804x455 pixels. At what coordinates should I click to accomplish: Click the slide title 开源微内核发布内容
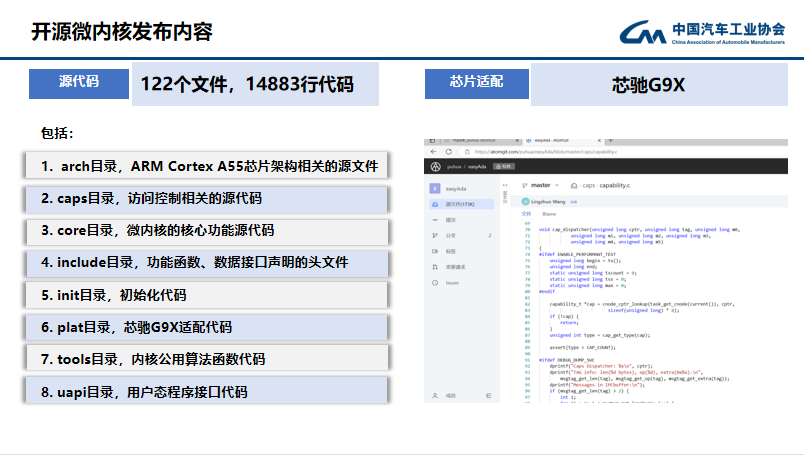(122, 31)
